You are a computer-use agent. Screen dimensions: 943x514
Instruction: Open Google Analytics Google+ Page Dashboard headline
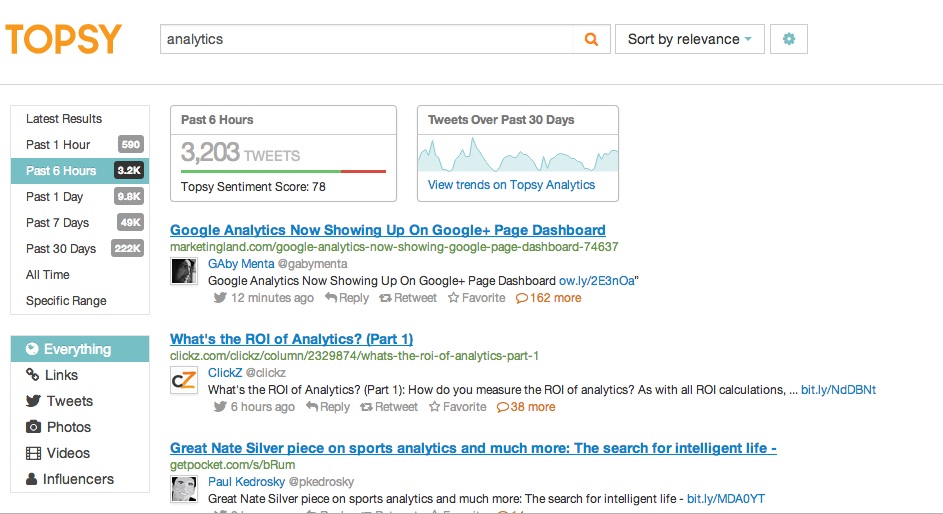pos(387,230)
